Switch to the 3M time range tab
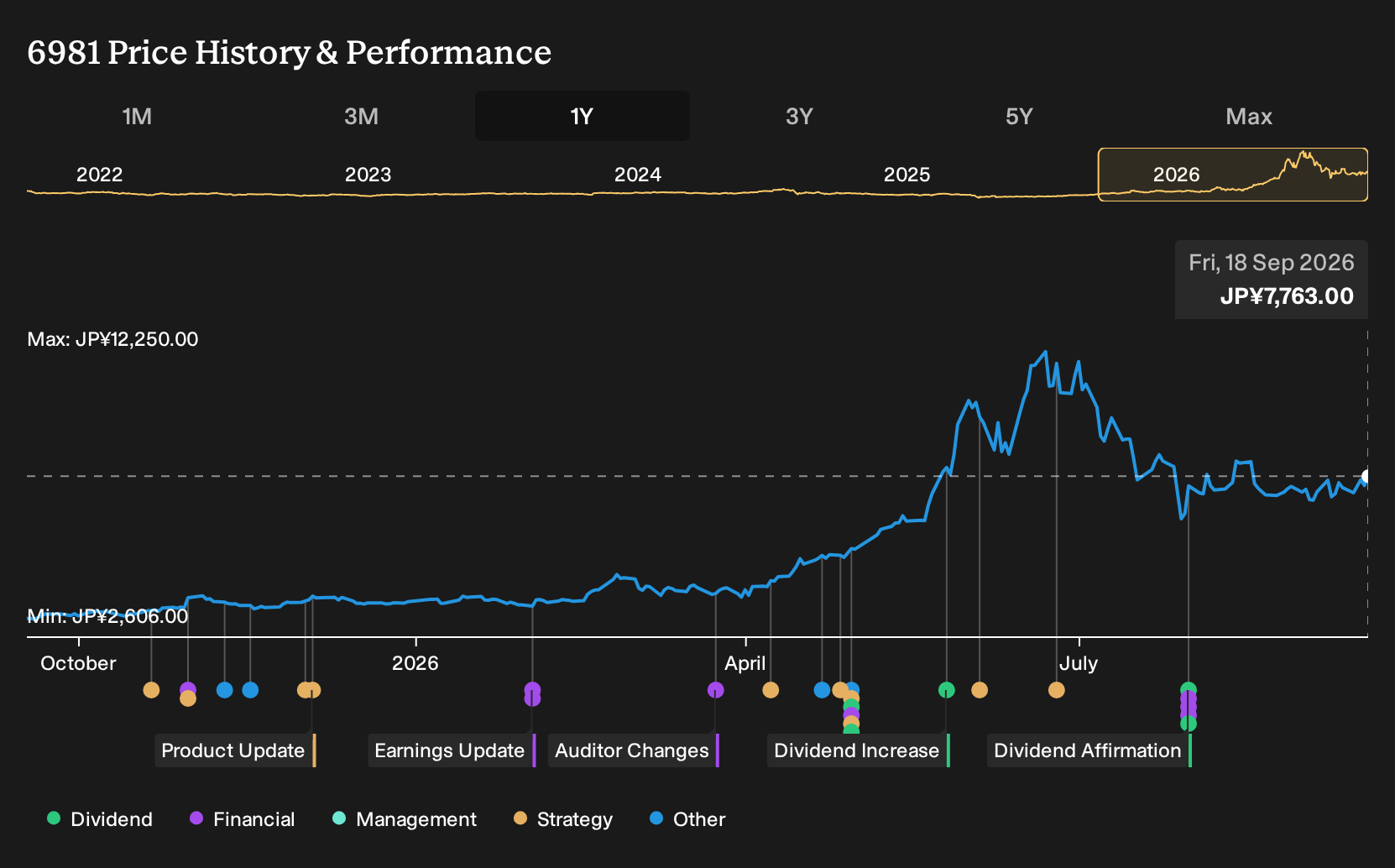Viewport: 1395px width, 868px height. (x=361, y=116)
